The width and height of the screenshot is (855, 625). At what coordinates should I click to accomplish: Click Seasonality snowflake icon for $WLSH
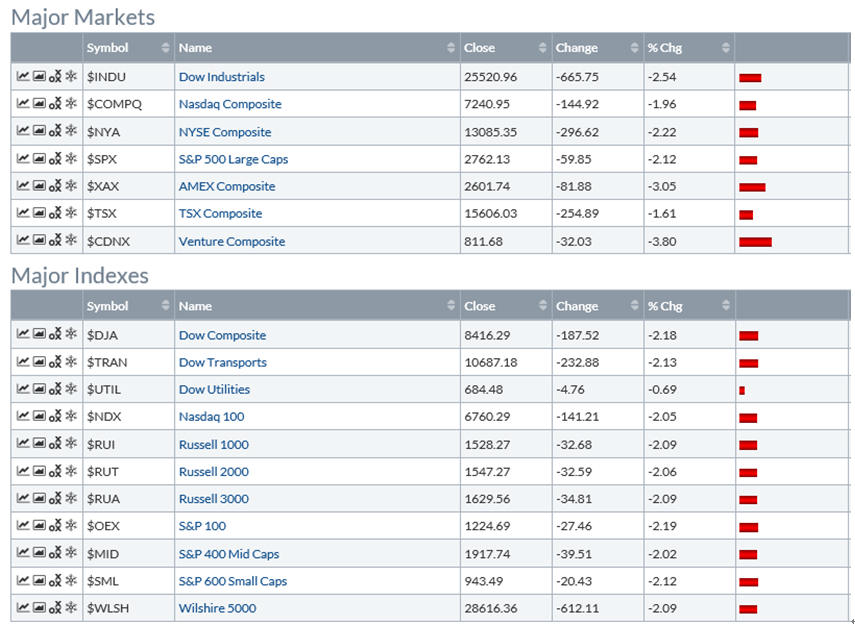[x=71, y=608]
